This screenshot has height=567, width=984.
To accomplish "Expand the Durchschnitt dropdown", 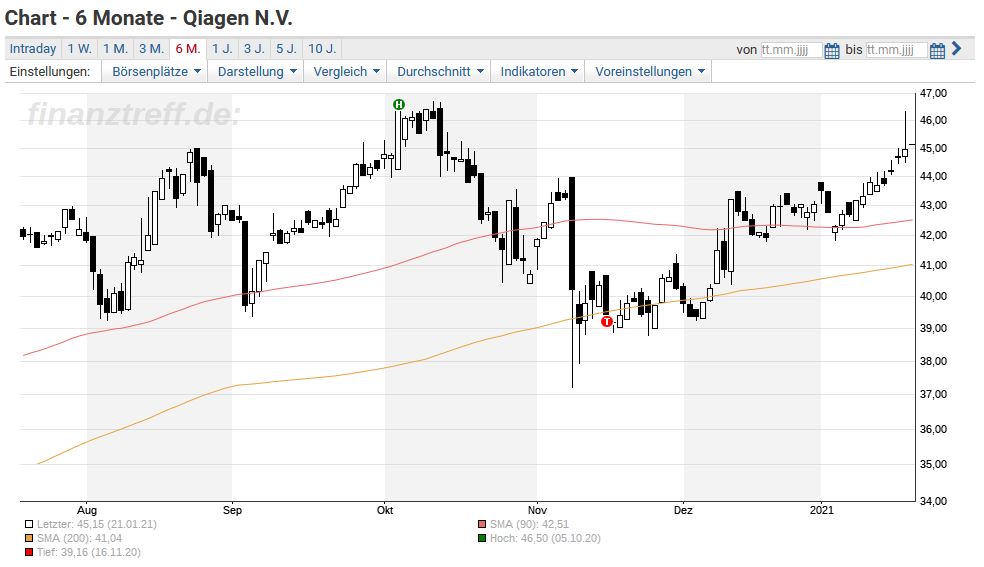I will click(x=439, y=72).
